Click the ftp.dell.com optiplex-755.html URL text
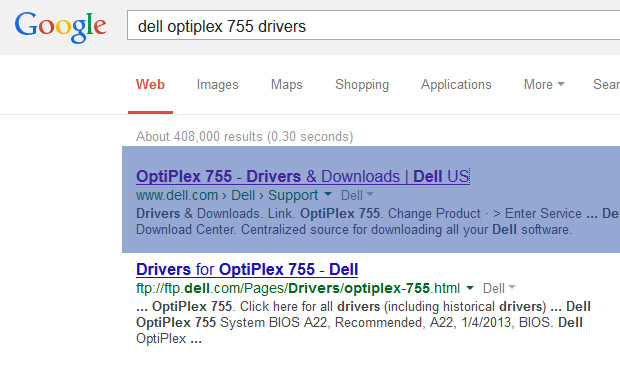 pos(298,288)
